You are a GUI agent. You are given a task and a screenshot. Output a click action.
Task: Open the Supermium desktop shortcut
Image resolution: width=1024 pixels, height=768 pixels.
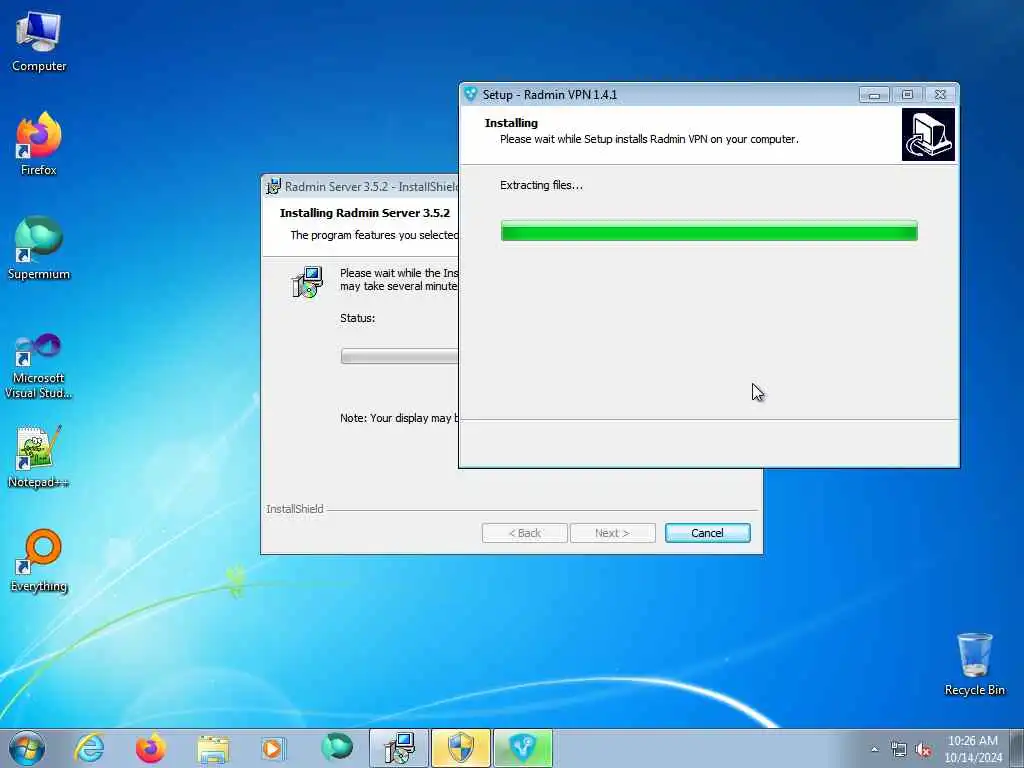39,248
